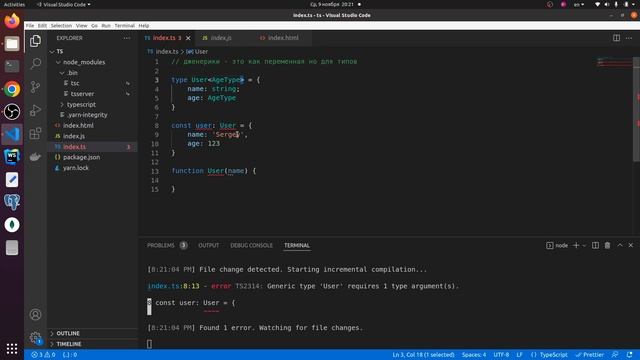Screen dimensions: 640x360
Task: Open the Docker view in activity bar
Action: [x=36, y=157]
